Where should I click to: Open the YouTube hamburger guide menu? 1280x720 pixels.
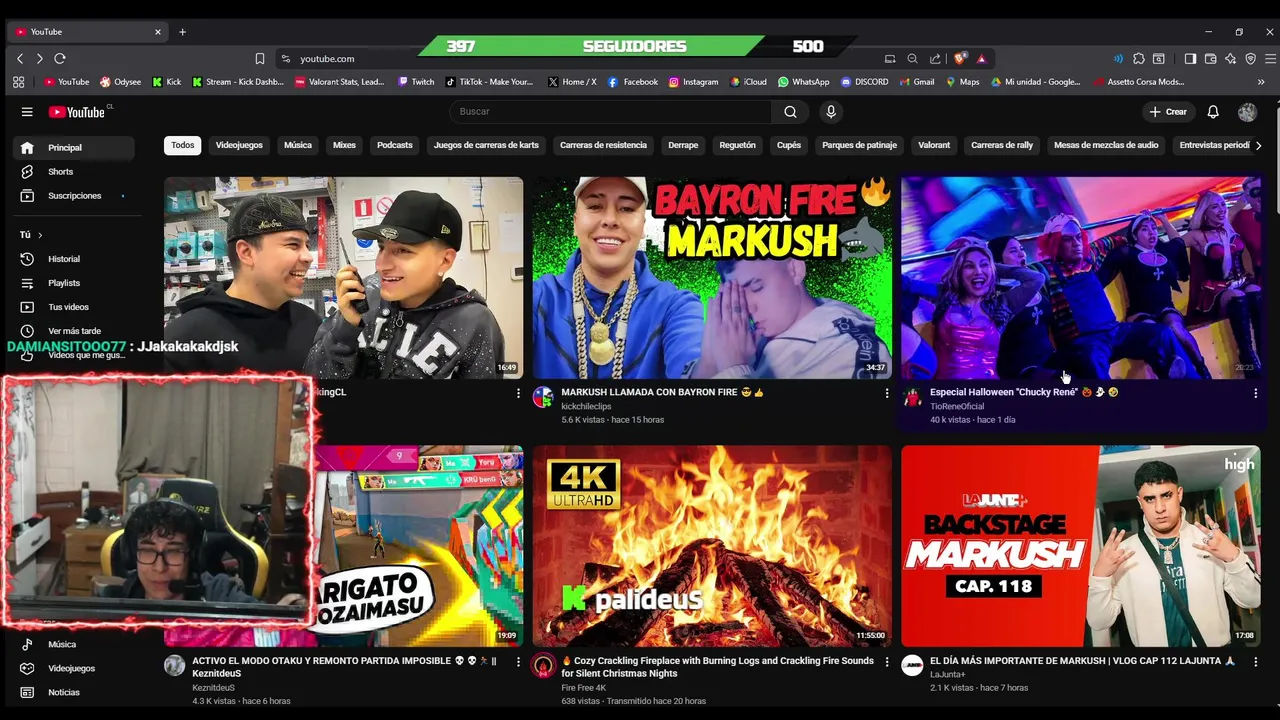point(27,112)
